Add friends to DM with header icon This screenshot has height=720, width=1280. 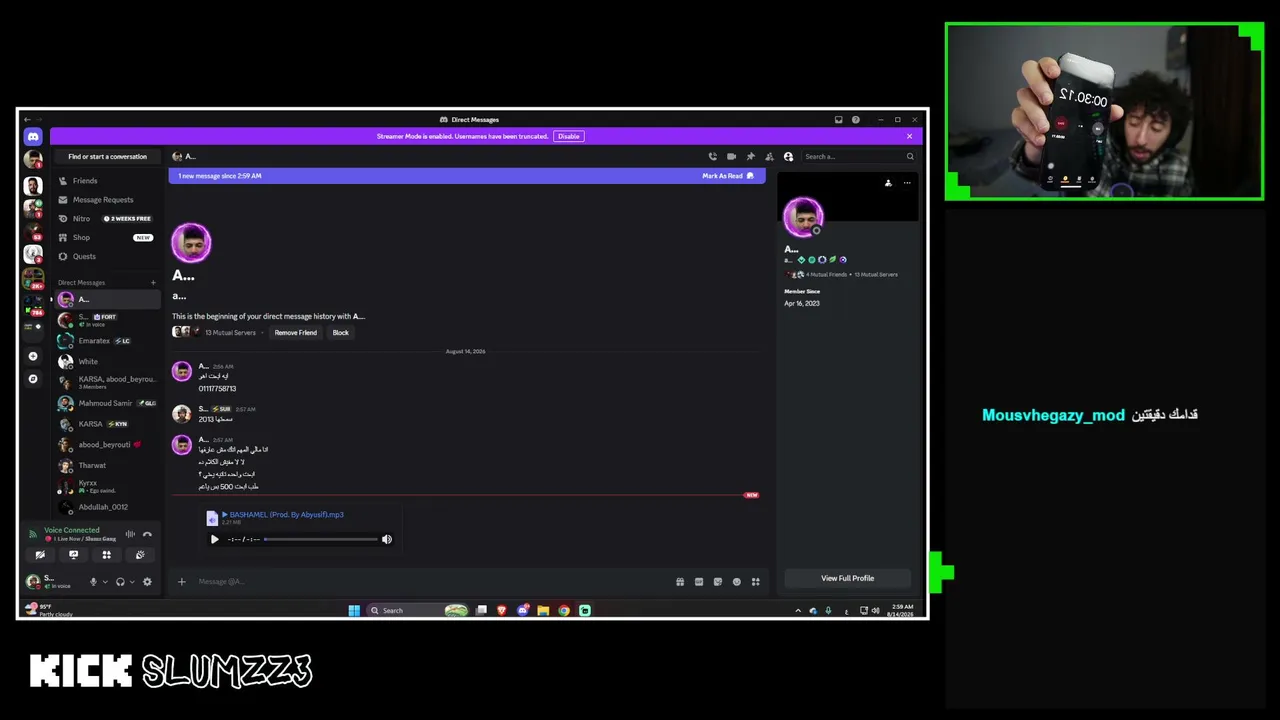(769, 157)
